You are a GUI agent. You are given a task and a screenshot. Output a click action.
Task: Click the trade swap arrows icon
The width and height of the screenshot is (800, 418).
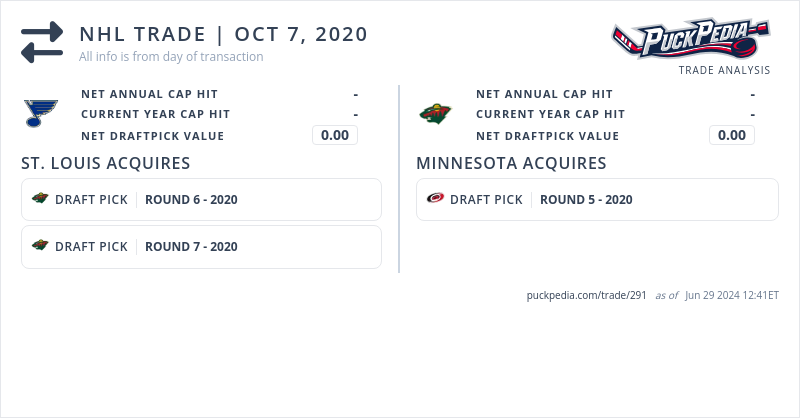coord(42,43)
